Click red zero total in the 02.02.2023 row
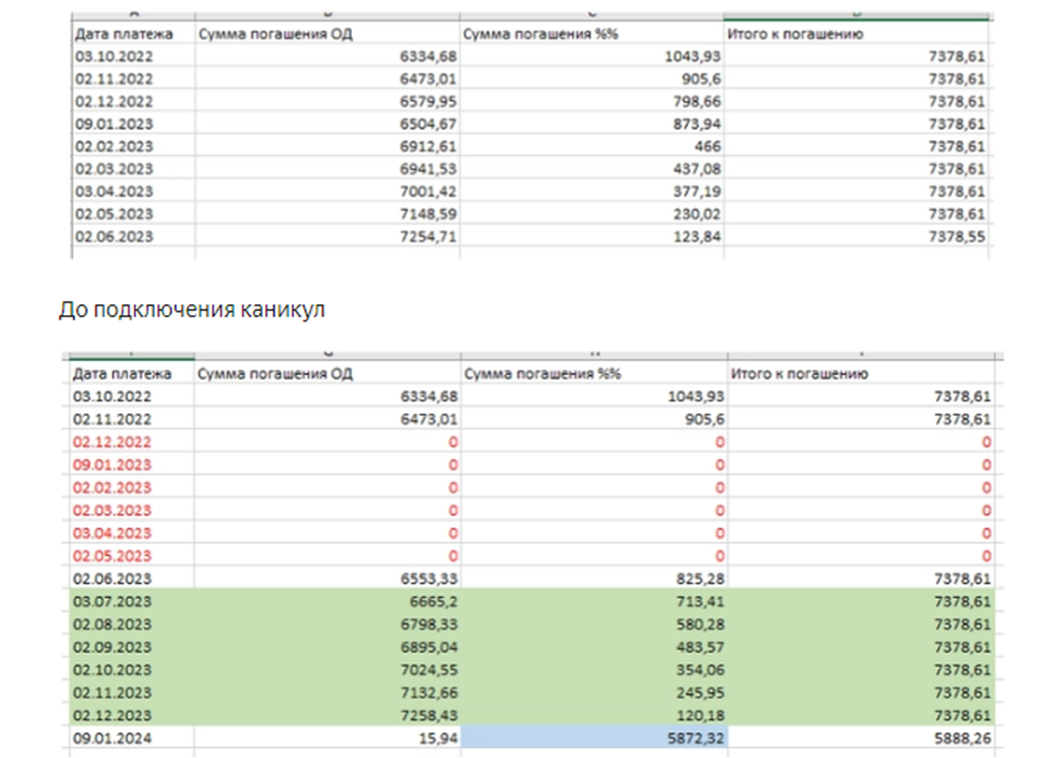Image resolution: width=1054 pixels, height=758 pixels. point(861,488)
